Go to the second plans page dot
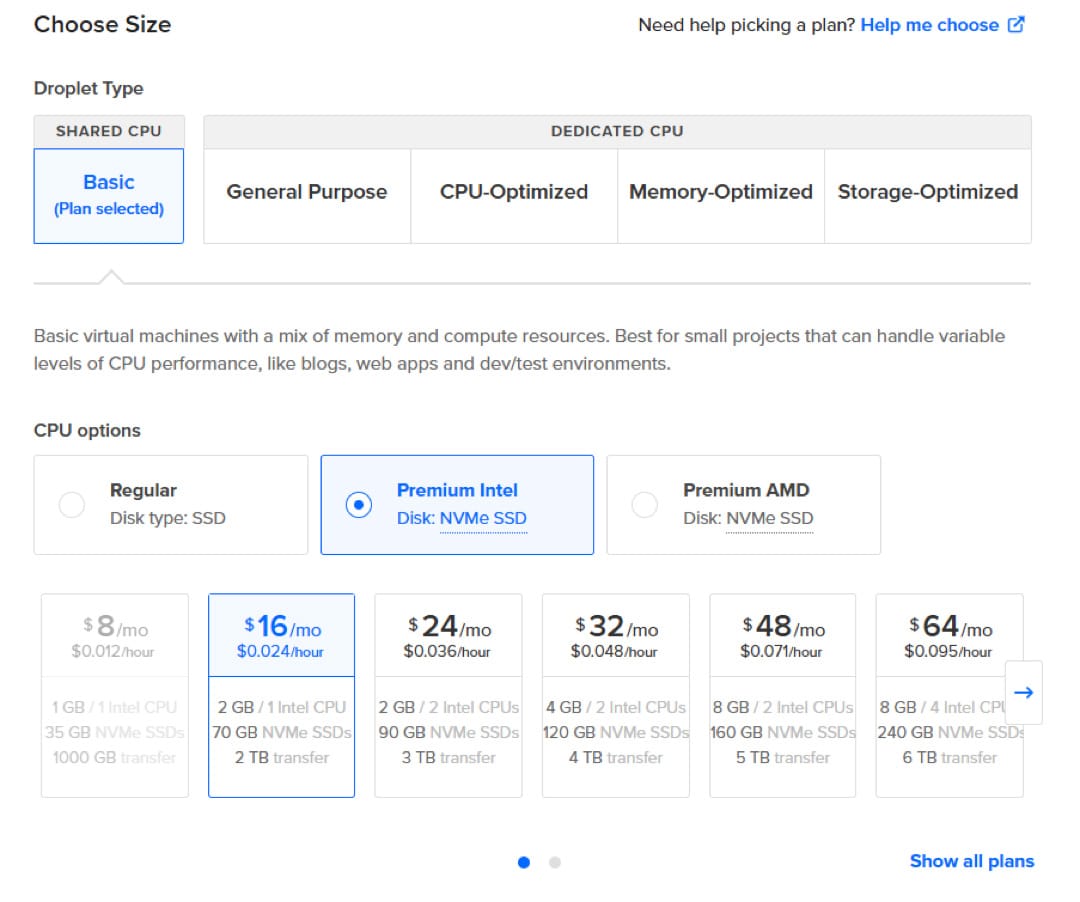 pyautogui.click(x=555, y=862)
